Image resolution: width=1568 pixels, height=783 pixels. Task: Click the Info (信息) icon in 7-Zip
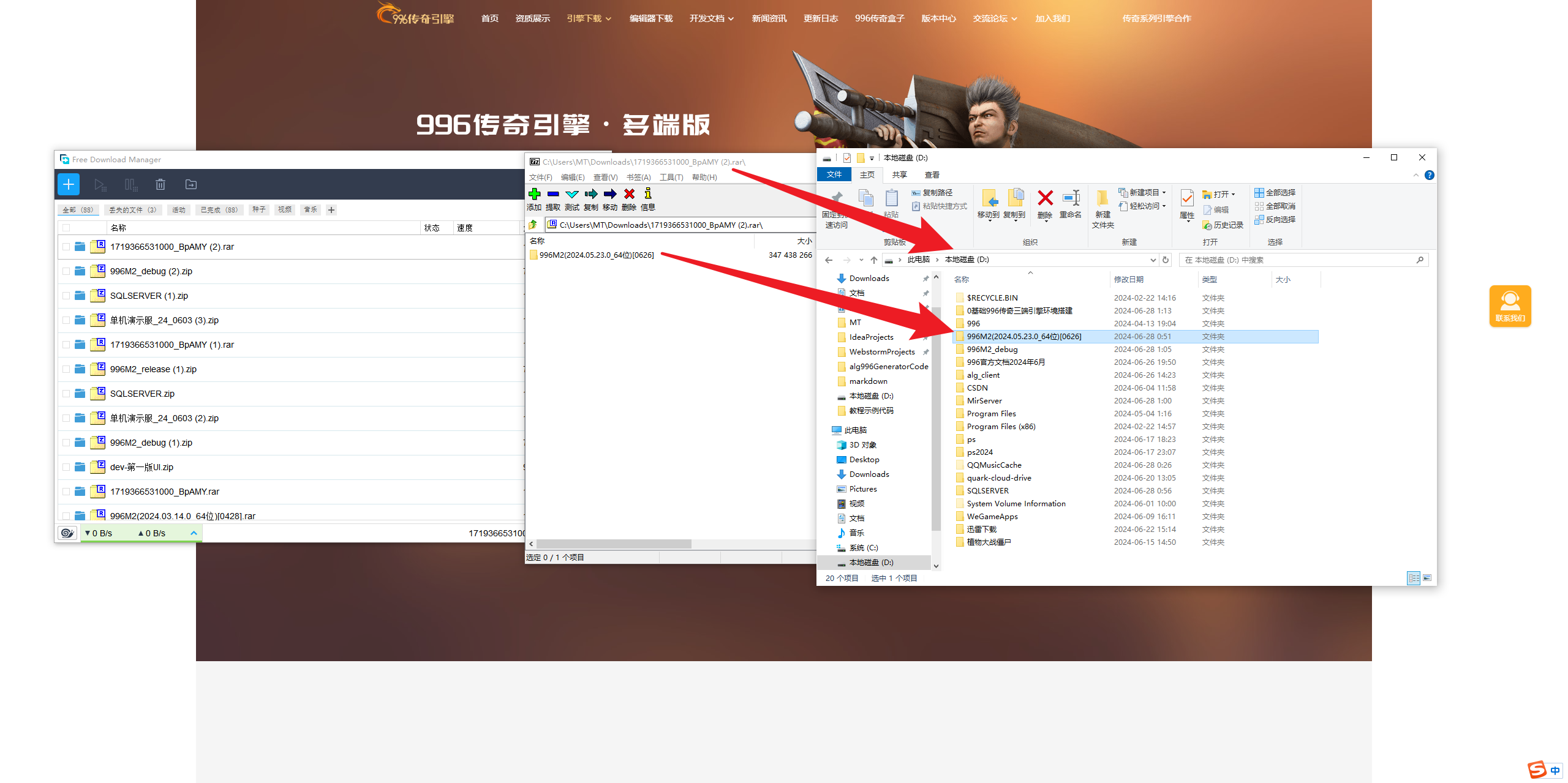(x=648, y=194)
